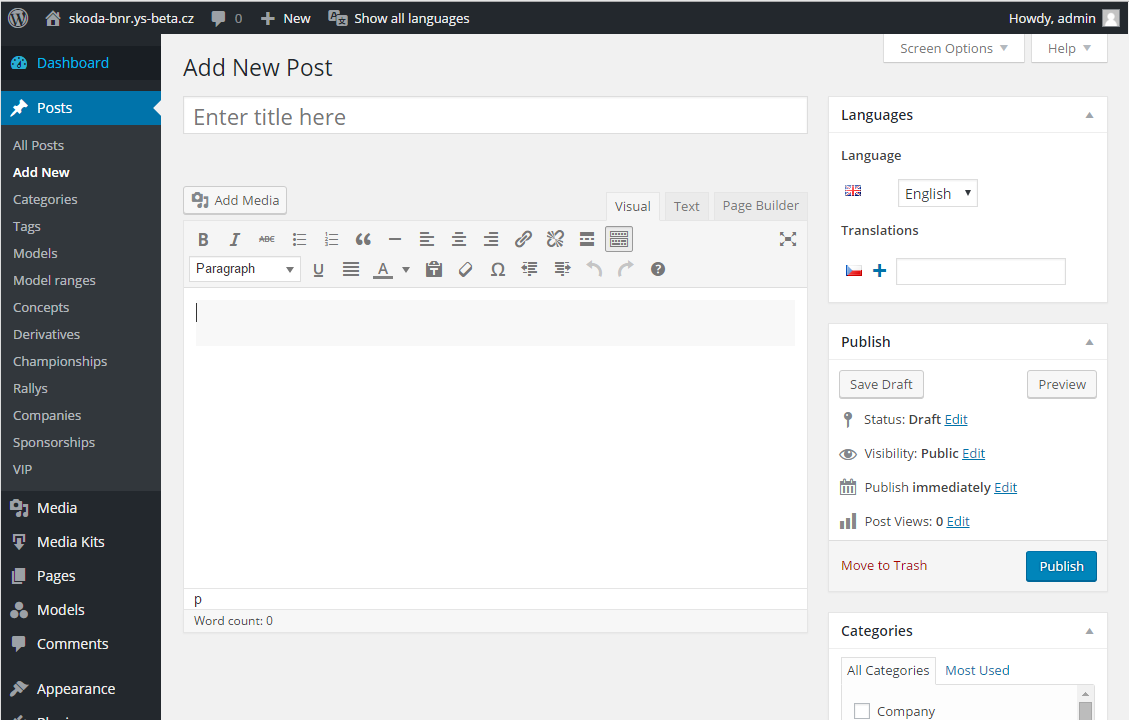This screenshot has height=720, width=1129.
Task: Switch to the Text editor tab
Action: point(686,207)
